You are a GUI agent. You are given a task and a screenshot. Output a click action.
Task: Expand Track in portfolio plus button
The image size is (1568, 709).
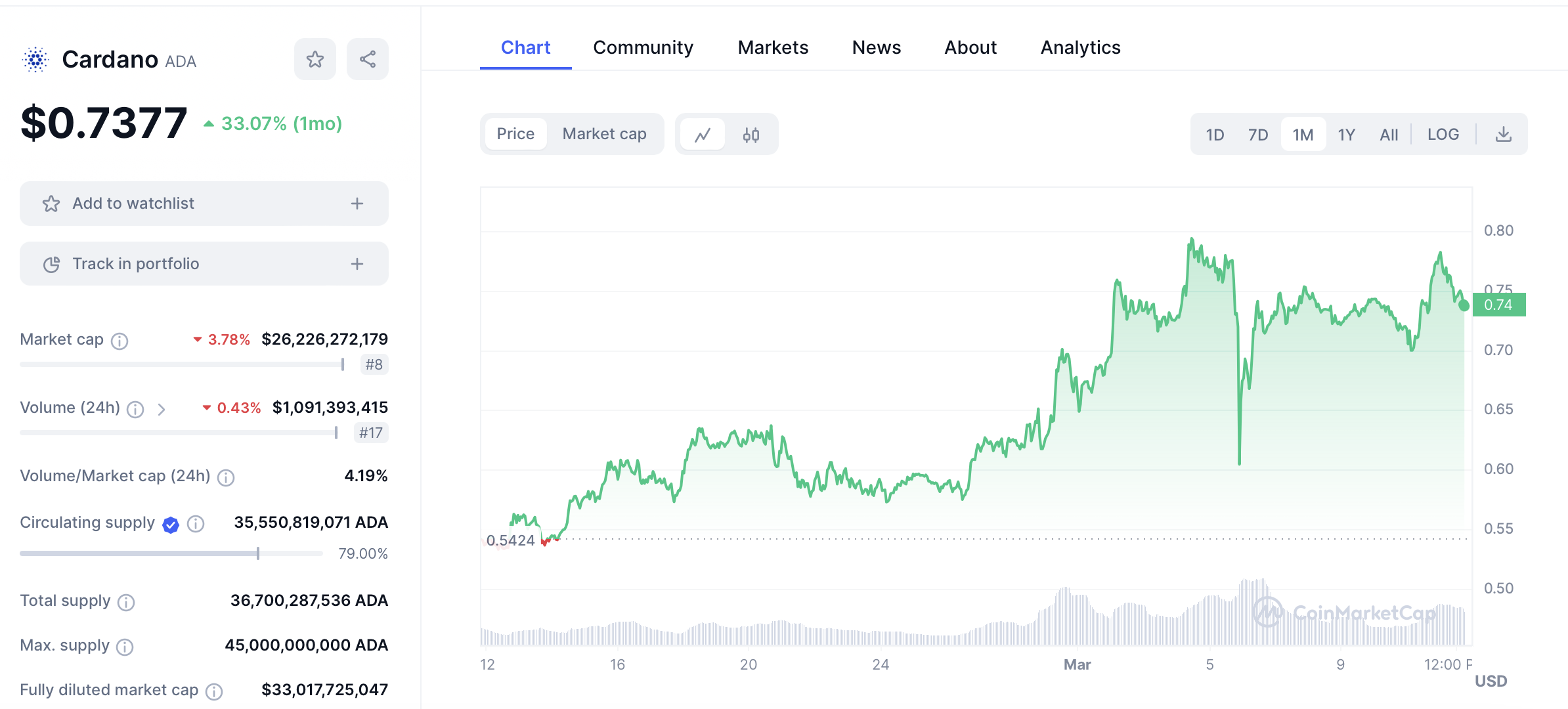click(x=357, y=264)
